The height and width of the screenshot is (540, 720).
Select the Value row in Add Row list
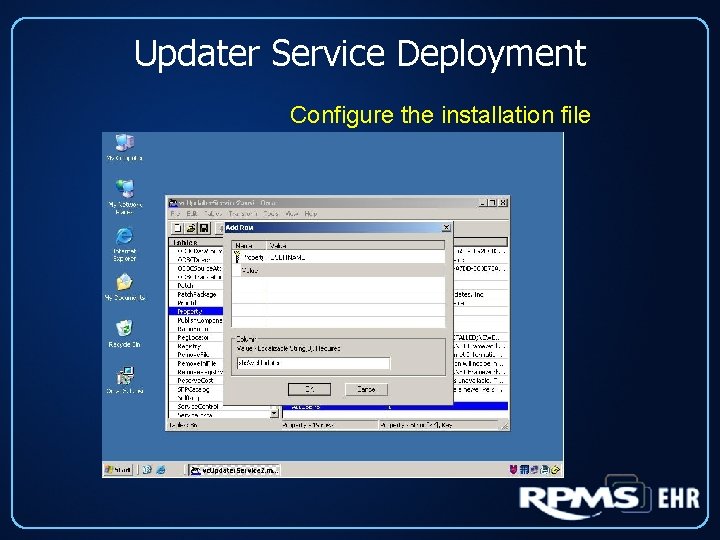click(x=339, y=270)
